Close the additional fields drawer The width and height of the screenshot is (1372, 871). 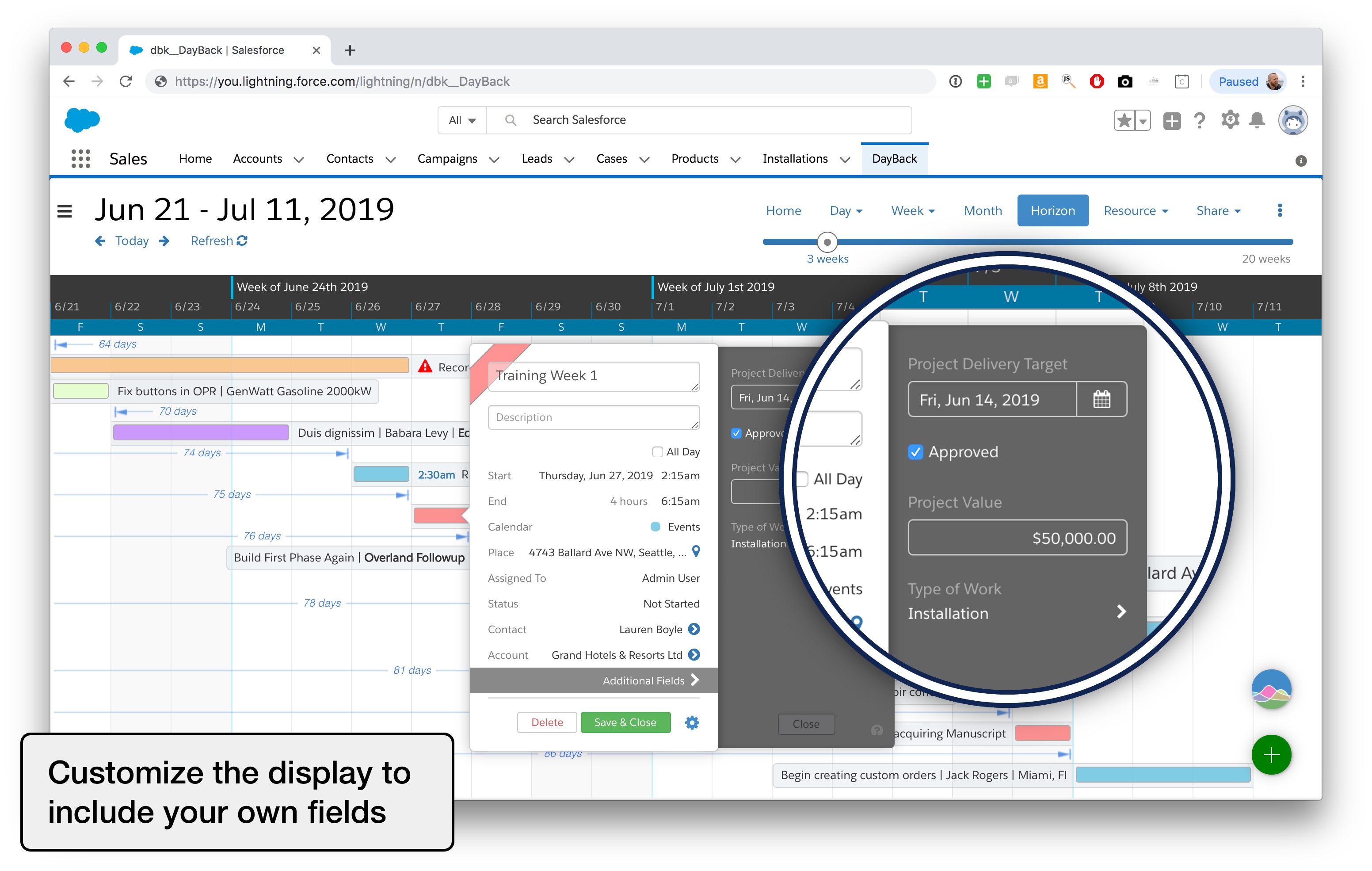806,724
